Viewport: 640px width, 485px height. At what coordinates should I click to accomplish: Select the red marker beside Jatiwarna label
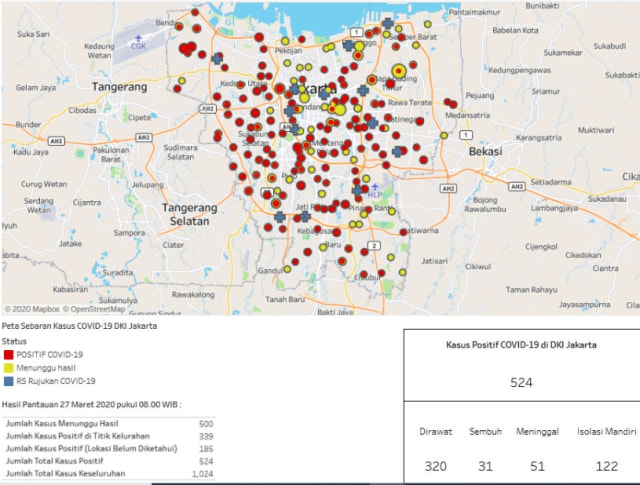click(x=403, y=232)
